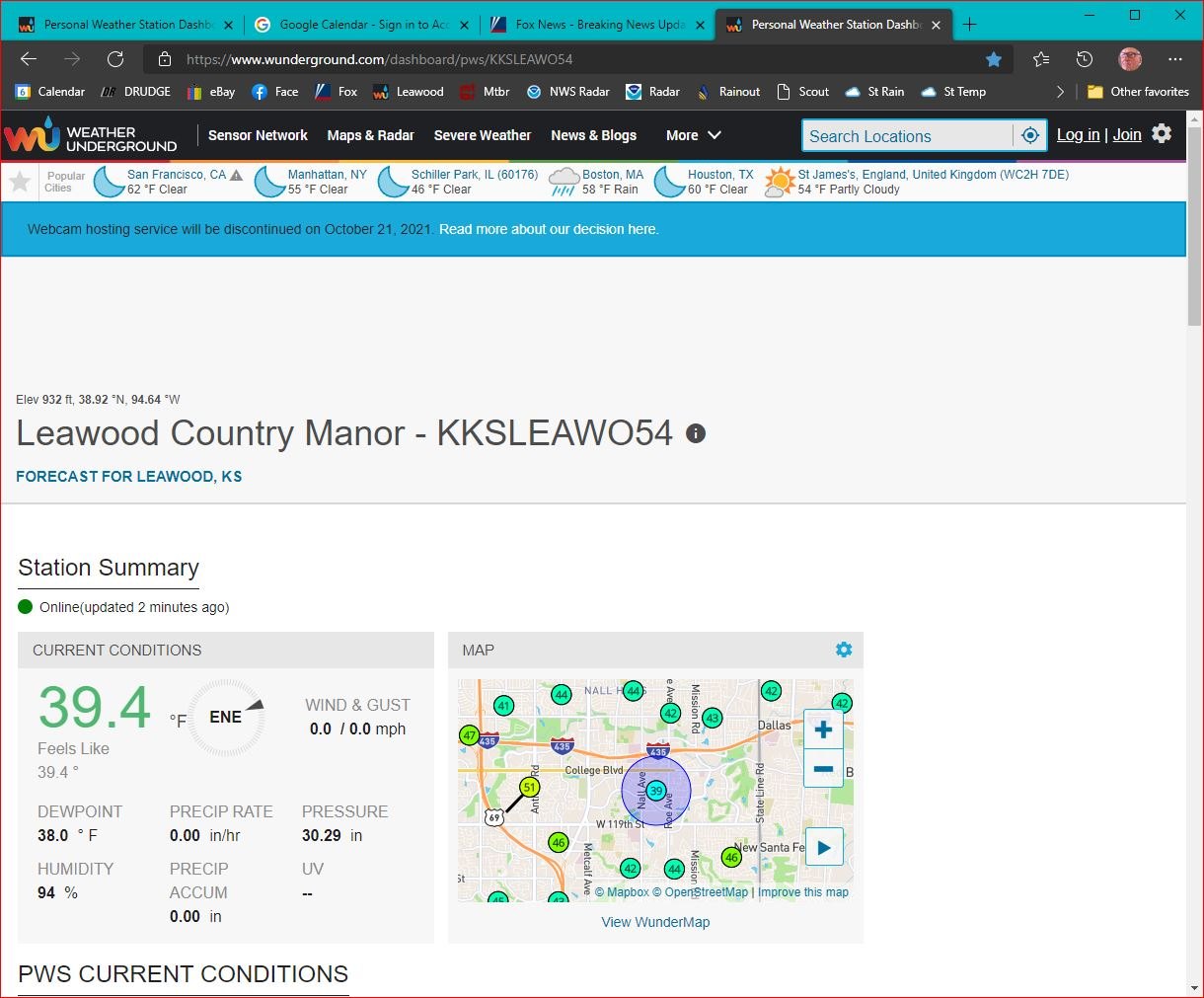Open eBay bookmark
The image size is (1204, 998).
click(x=211, y=92)
